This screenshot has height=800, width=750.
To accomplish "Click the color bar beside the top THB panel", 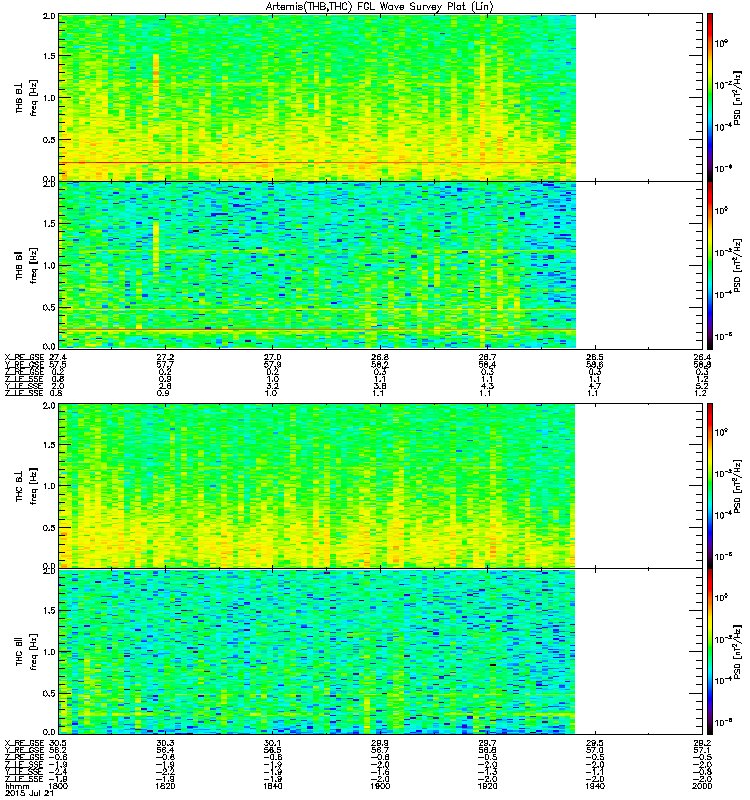I will [x=710, y=97].
